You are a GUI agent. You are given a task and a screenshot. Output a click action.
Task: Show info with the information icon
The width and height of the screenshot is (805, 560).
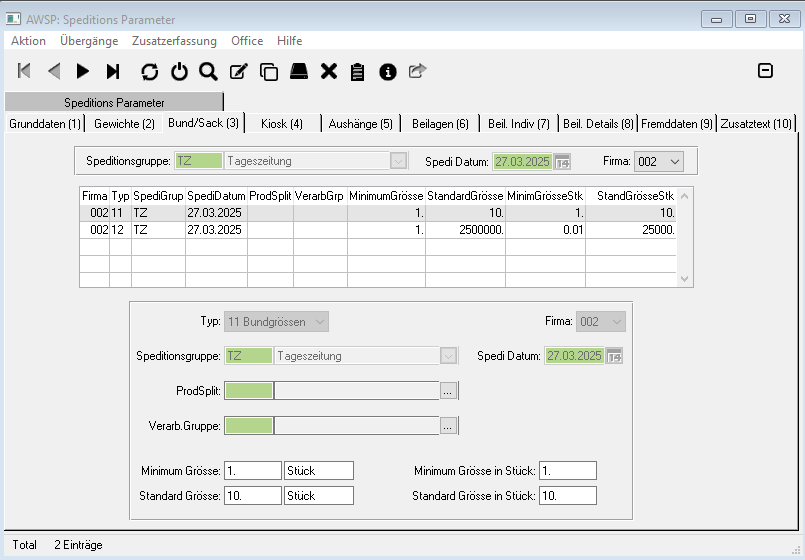click(x=388, y=71)
